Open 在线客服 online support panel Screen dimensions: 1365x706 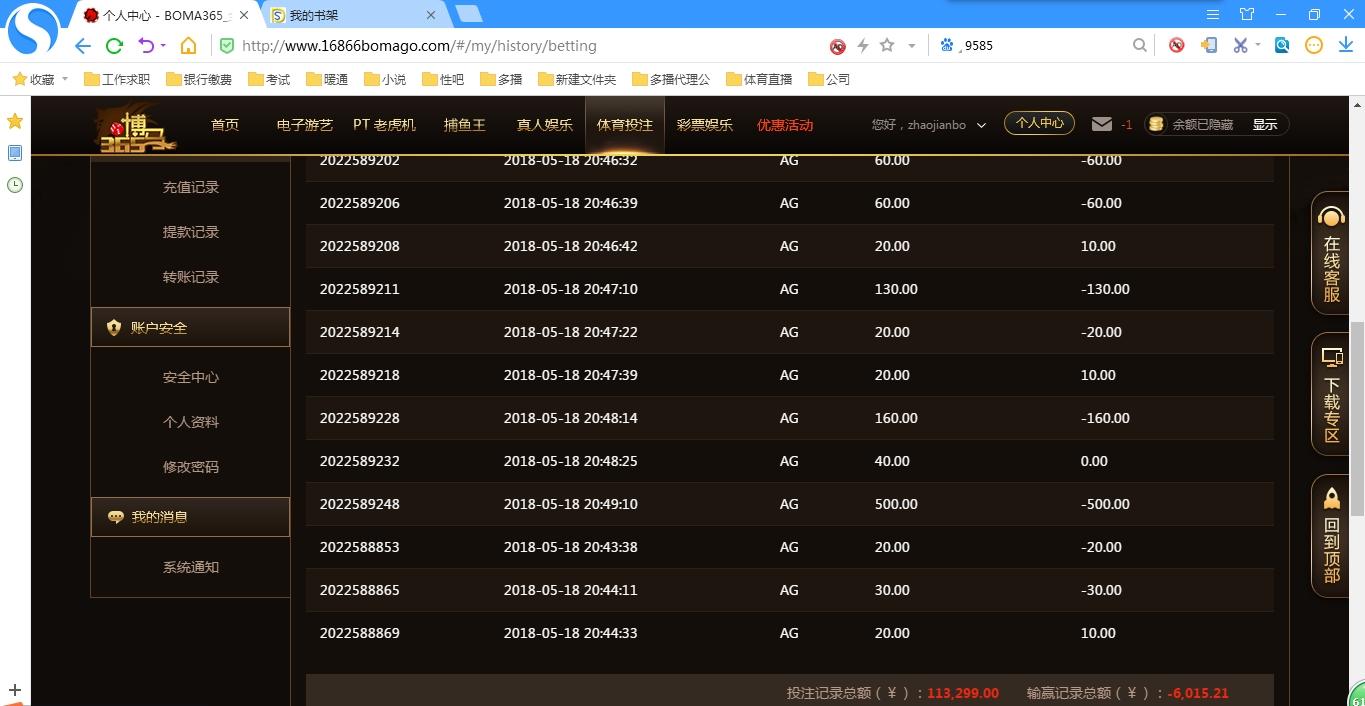1330,253
